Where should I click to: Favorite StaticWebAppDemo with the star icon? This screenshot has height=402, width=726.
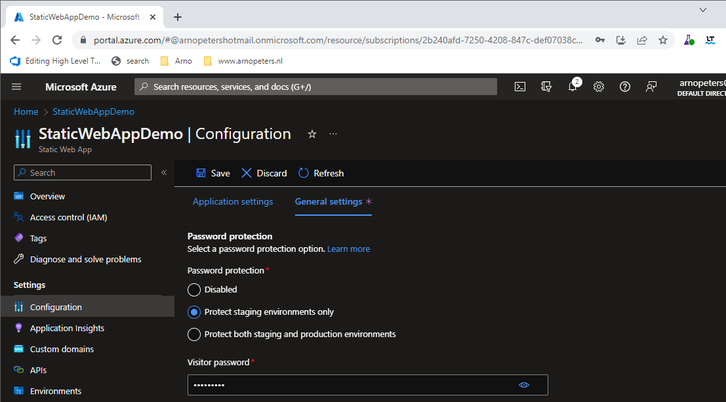pos(312,134)
